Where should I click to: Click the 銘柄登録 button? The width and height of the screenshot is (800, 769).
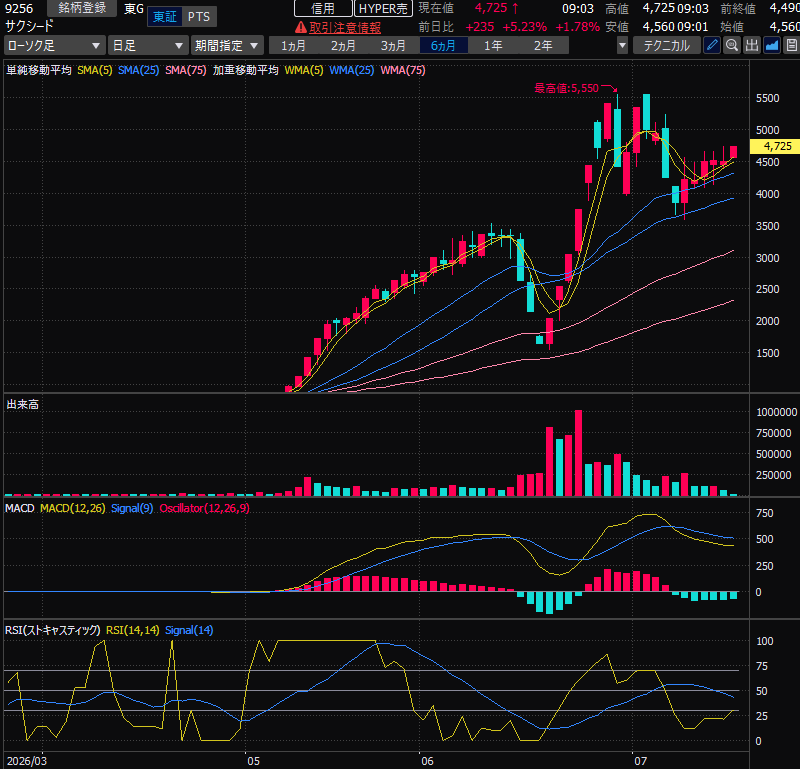click(82, 8)
